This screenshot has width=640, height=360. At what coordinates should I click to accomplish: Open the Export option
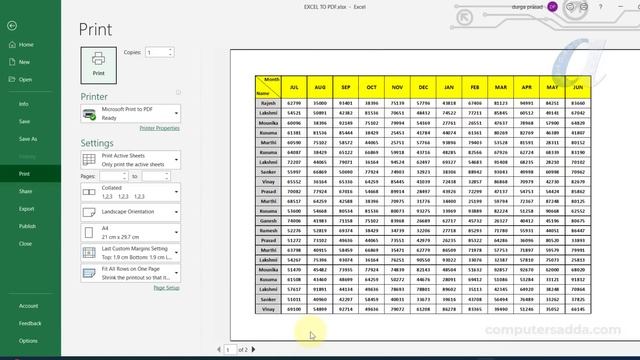[27, 209]
